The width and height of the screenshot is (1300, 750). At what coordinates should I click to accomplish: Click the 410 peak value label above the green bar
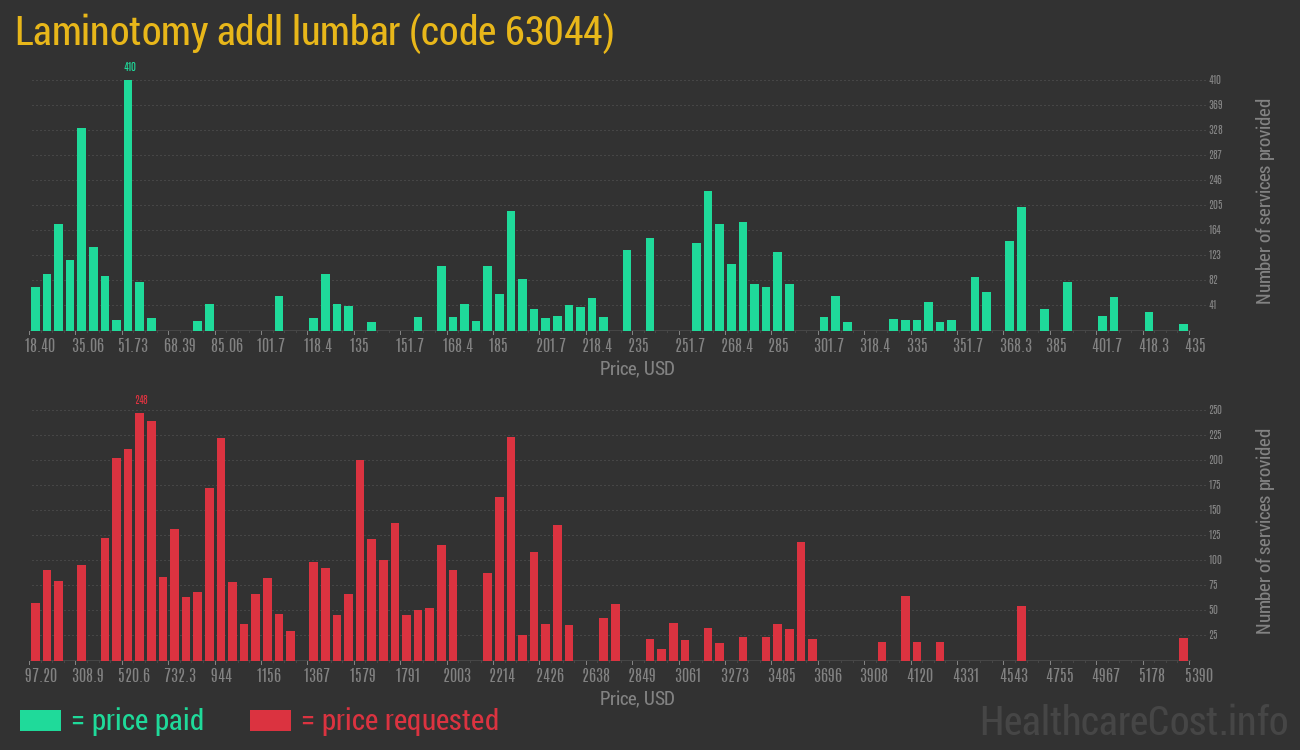129,67
